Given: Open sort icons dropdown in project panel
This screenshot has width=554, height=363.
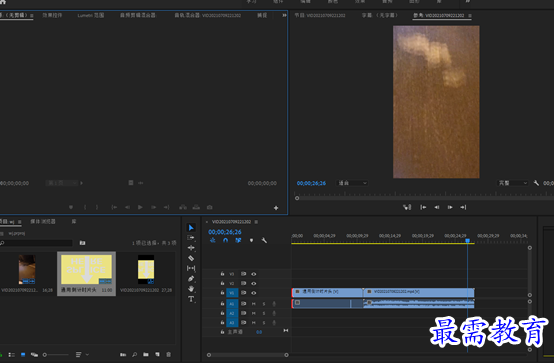Looking at the screenshot, I should pos(81,355).
